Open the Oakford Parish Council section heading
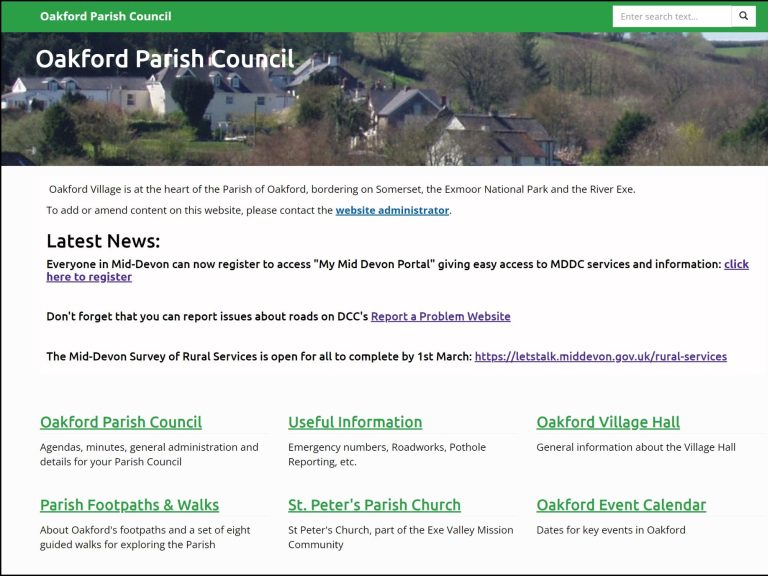 coord(120,422)
